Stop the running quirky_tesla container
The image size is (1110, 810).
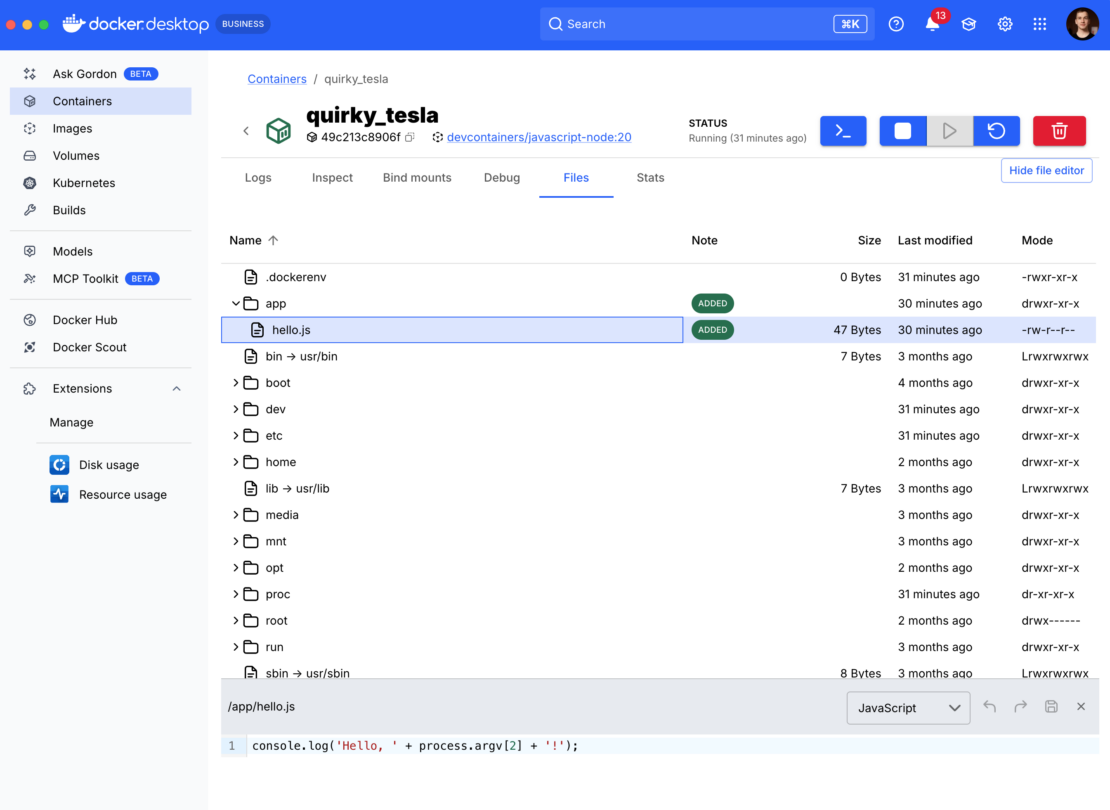pos(903,131)
